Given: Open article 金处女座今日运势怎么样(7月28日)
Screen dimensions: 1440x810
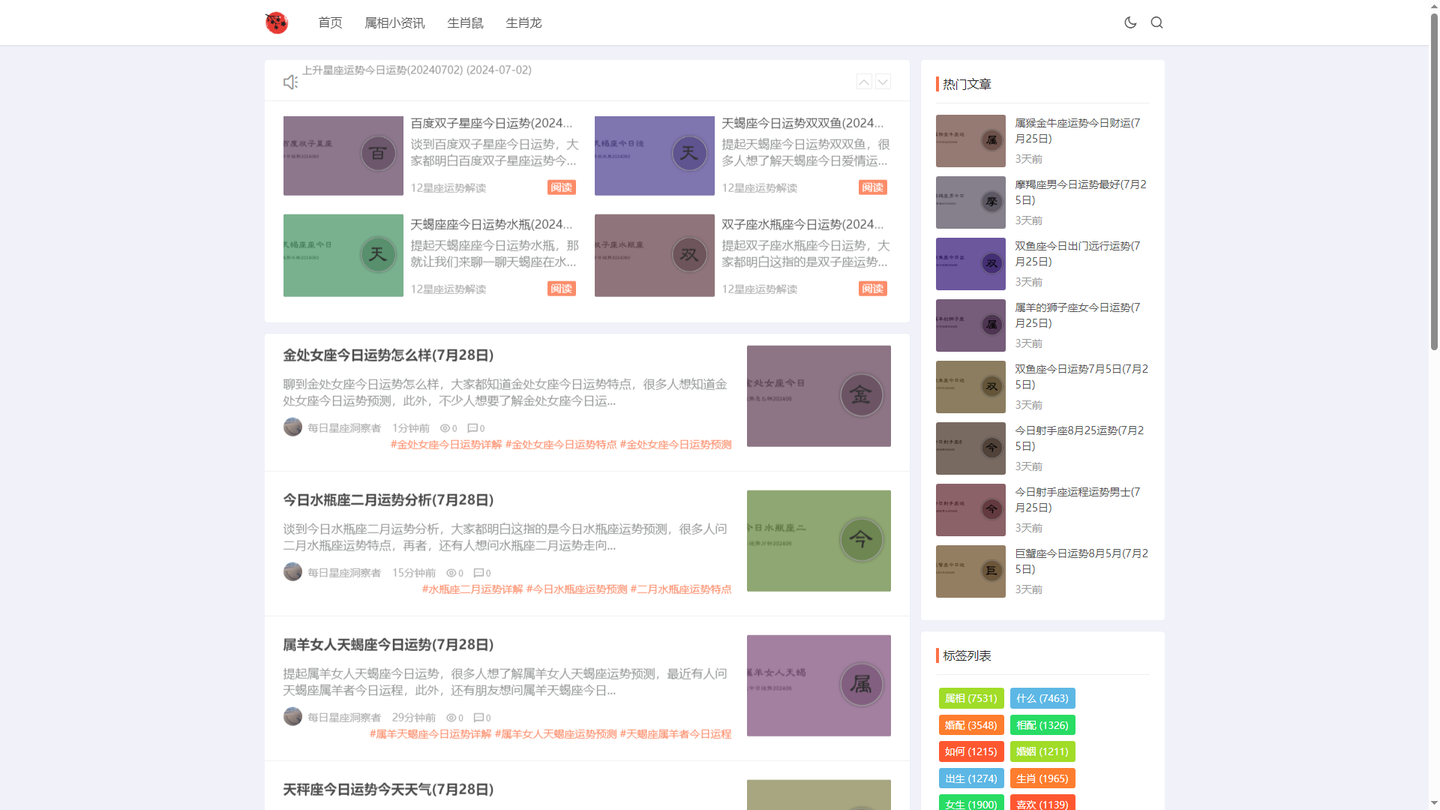Looking at the screenshot, I should [x=388, y=355].
